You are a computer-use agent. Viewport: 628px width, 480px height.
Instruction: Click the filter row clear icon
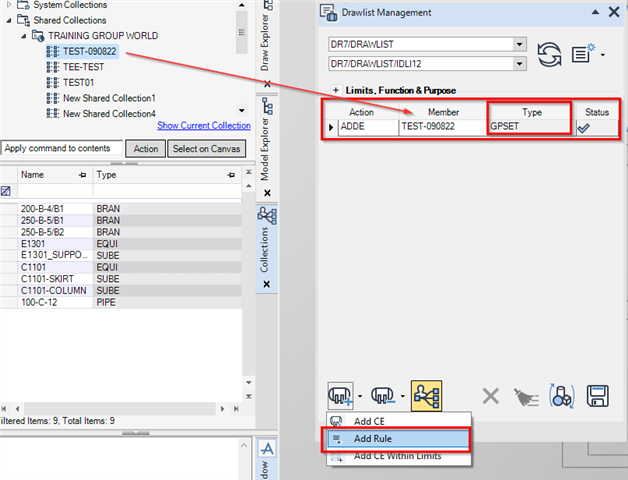6,191
